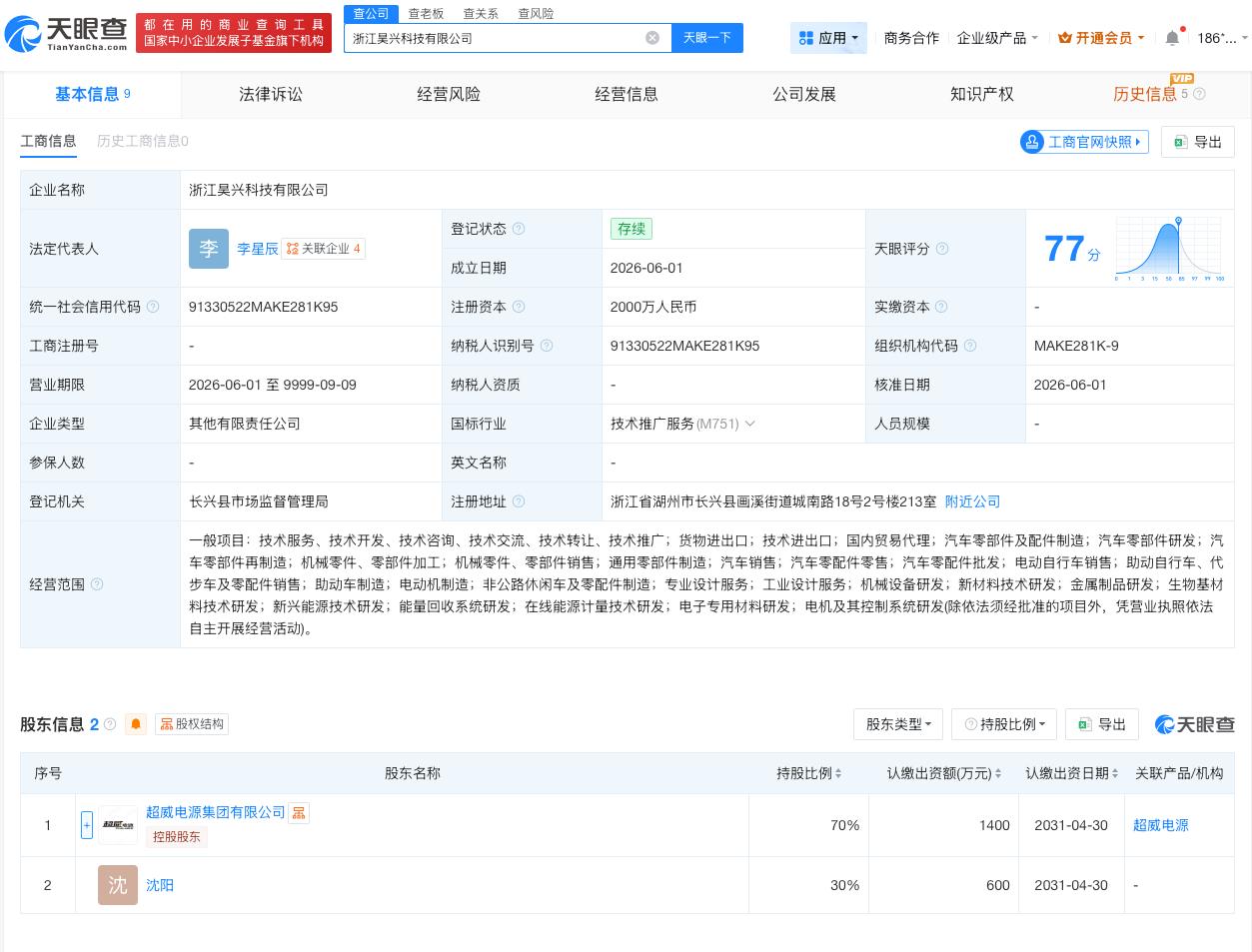Sort by 认缴出资日期 column arrows
The width and height of the screenshot is (1252, 952).
coord(1114,773)
